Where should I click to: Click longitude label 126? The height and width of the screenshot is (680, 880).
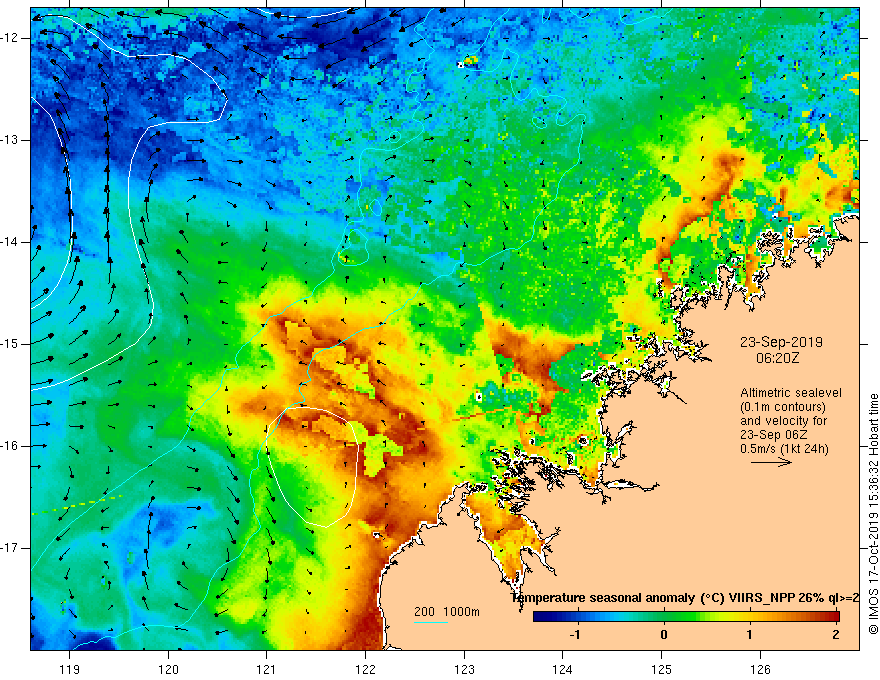pos(760,669)
